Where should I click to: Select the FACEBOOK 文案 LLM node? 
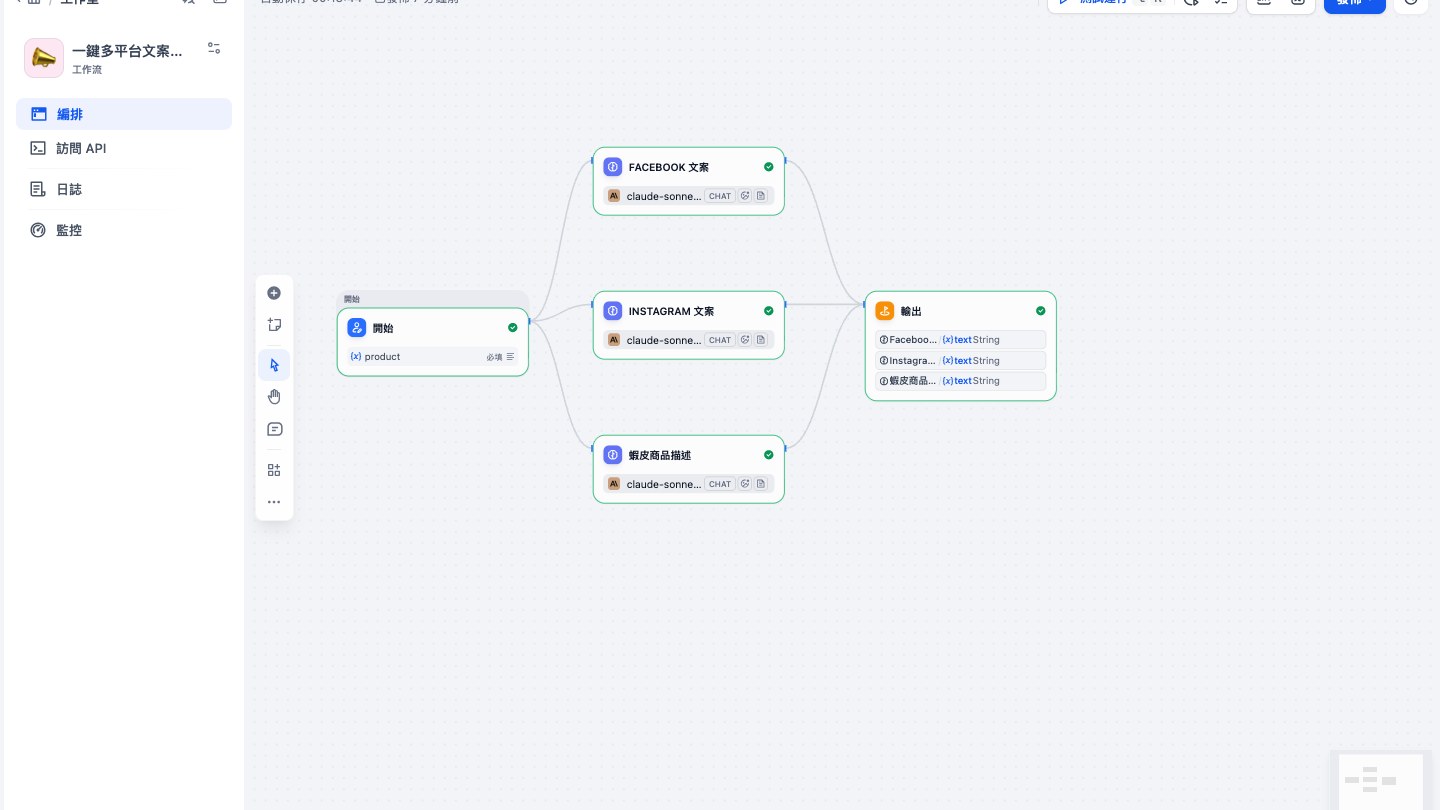tap(688, 181)
